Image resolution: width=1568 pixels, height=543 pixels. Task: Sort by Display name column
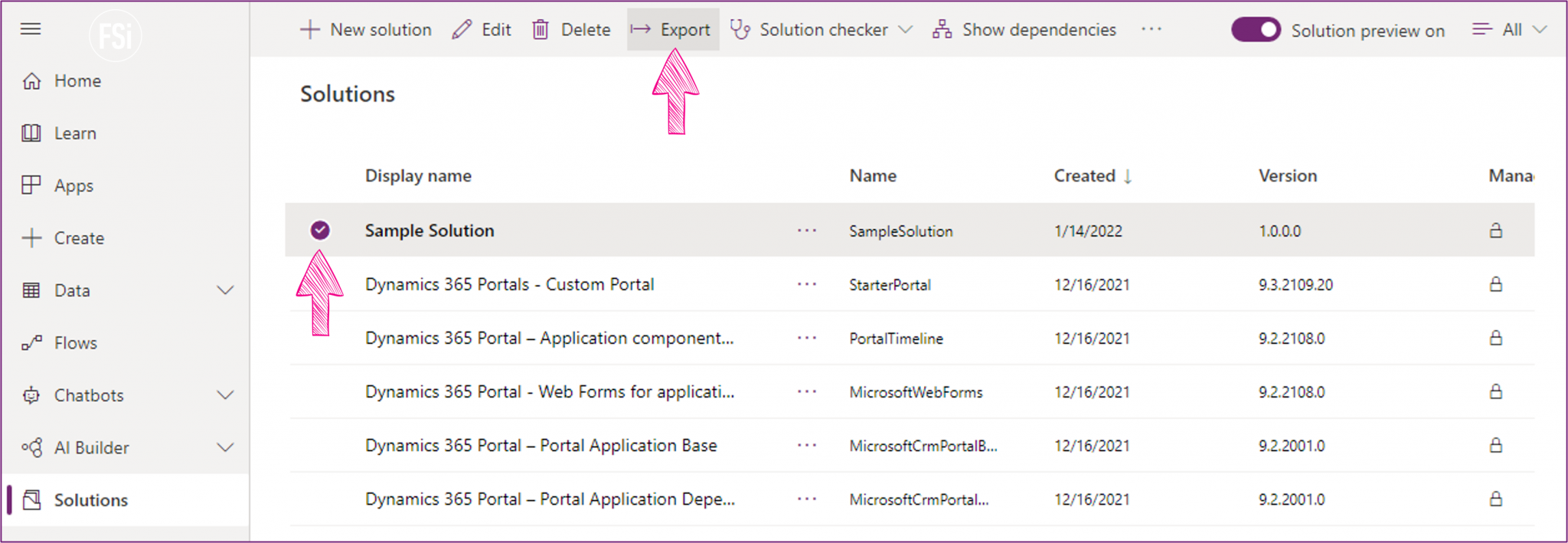point(418,176)
